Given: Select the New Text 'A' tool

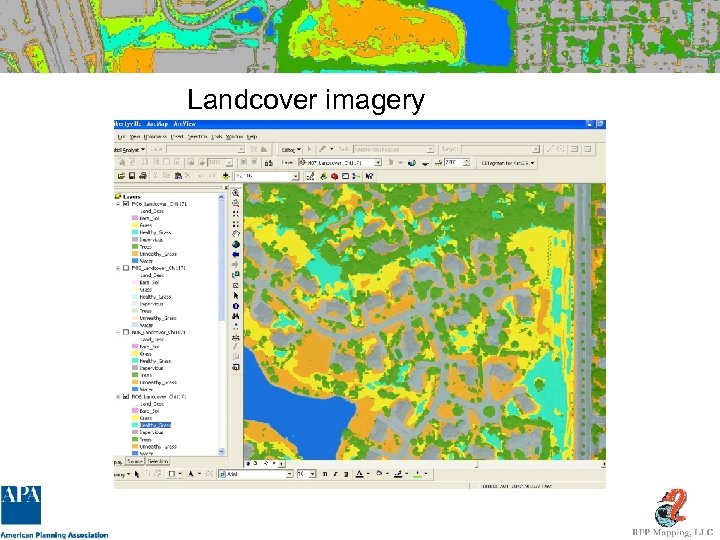Looking at the screenshot, I should click(x=191, y=474).
